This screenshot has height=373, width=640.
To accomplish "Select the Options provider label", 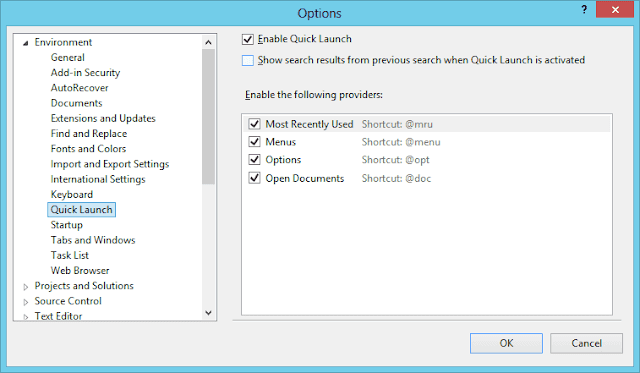I will click(x=283, y=160).
